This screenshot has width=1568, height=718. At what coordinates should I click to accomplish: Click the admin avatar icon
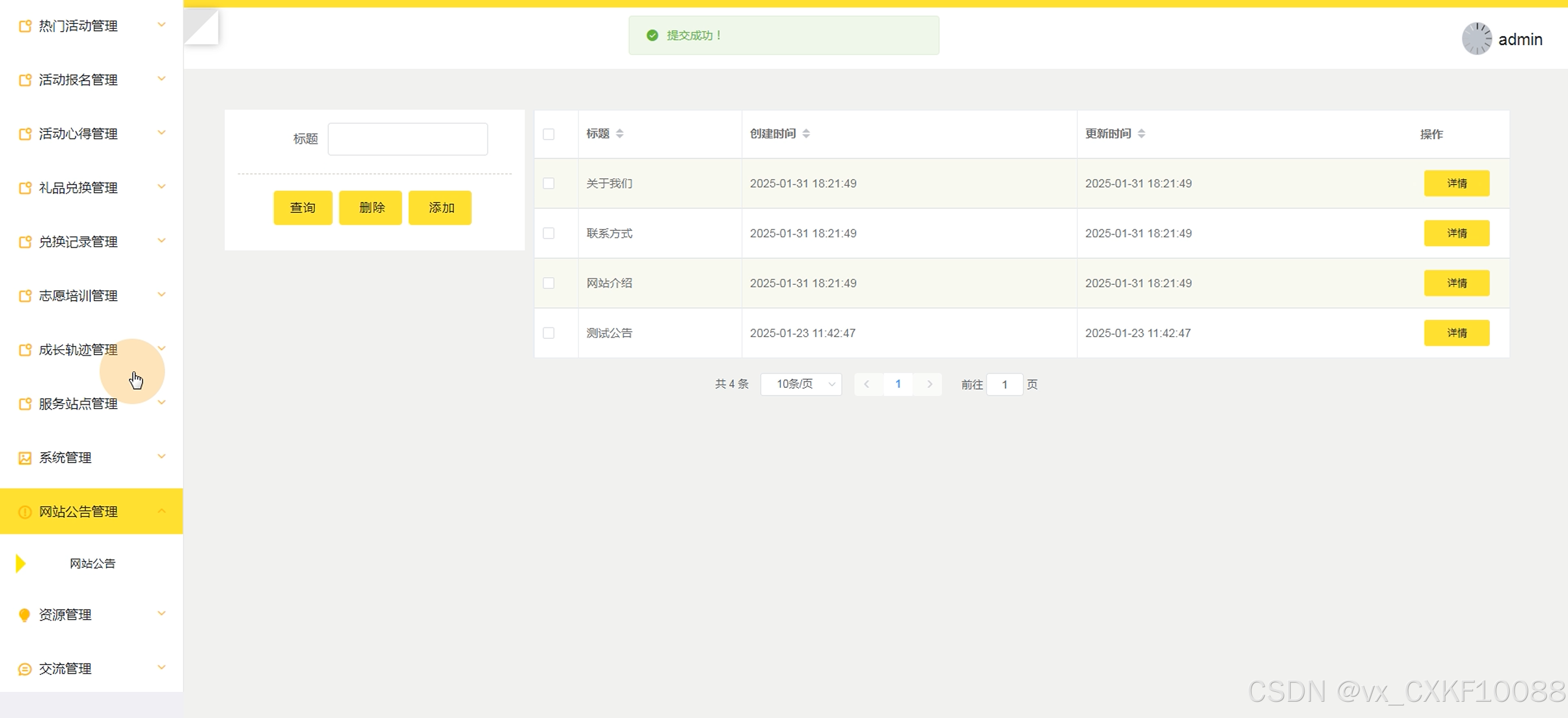pos(1476,39)
